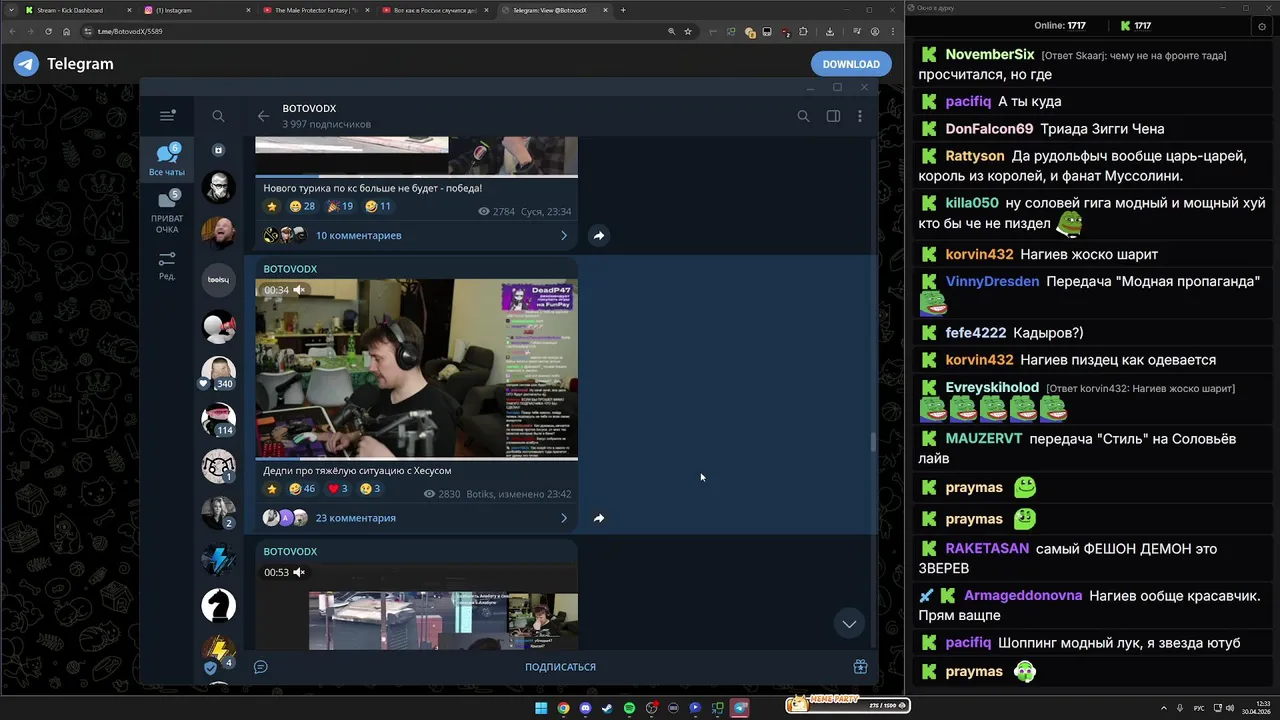This screenshot has width=1280, height=720.
Task: Open the gift icon near ПОДПИСАТЬСЯ
Action: (860, 667)
